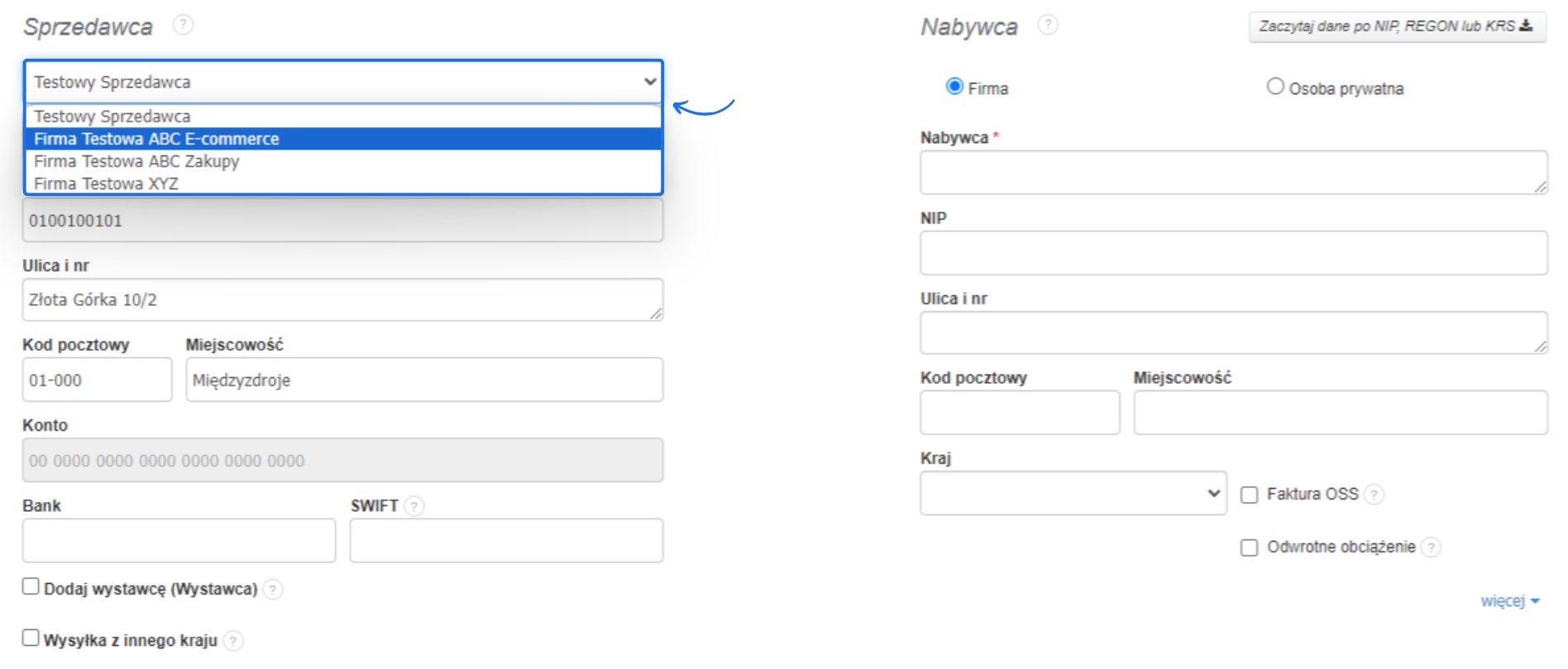This screenshot has height=669, width=1568.
Task: Click the help icon beside Nabywca heading
Action: click(x=1048, y=25)
